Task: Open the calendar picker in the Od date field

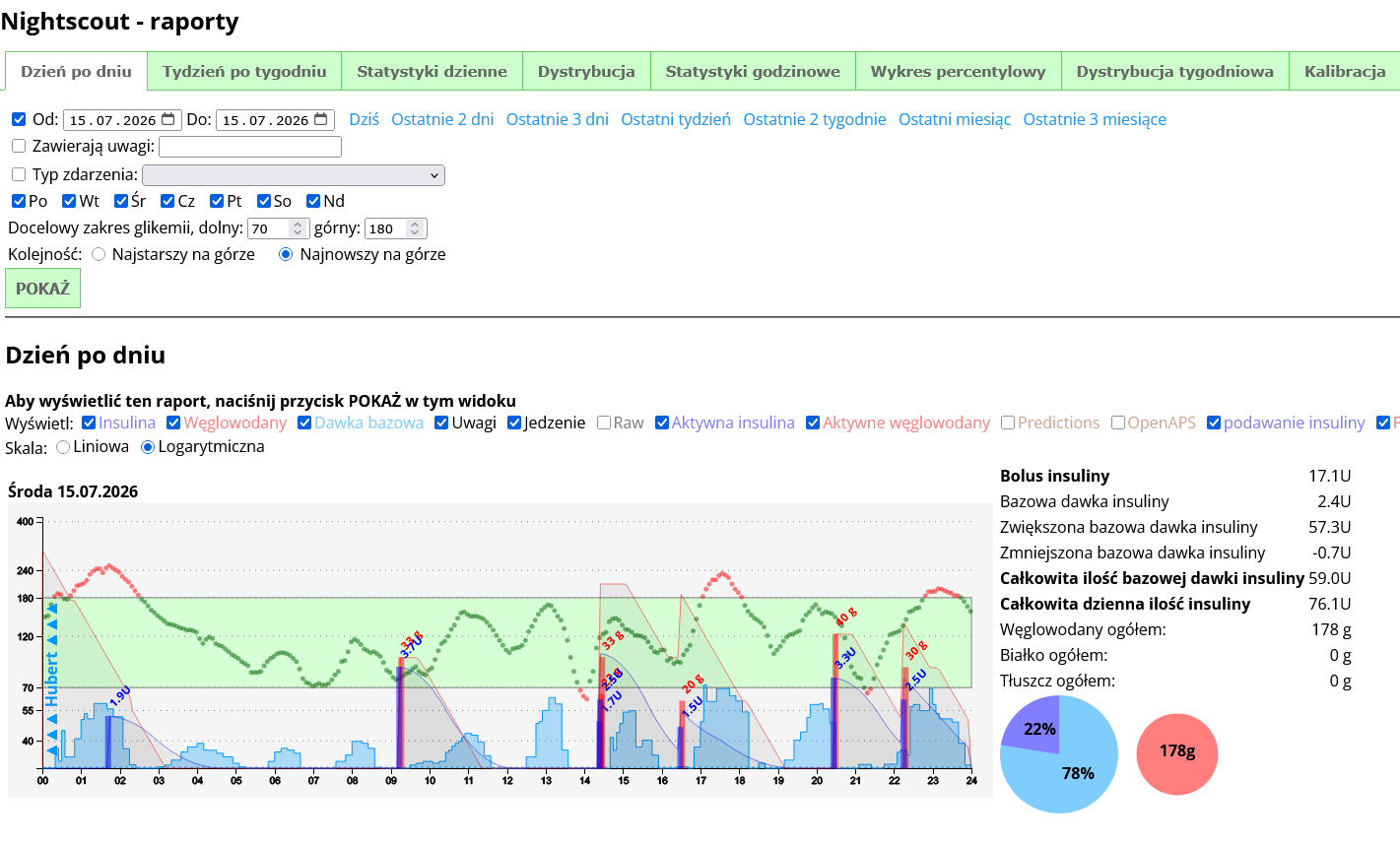Action: (x=168, y=119)
